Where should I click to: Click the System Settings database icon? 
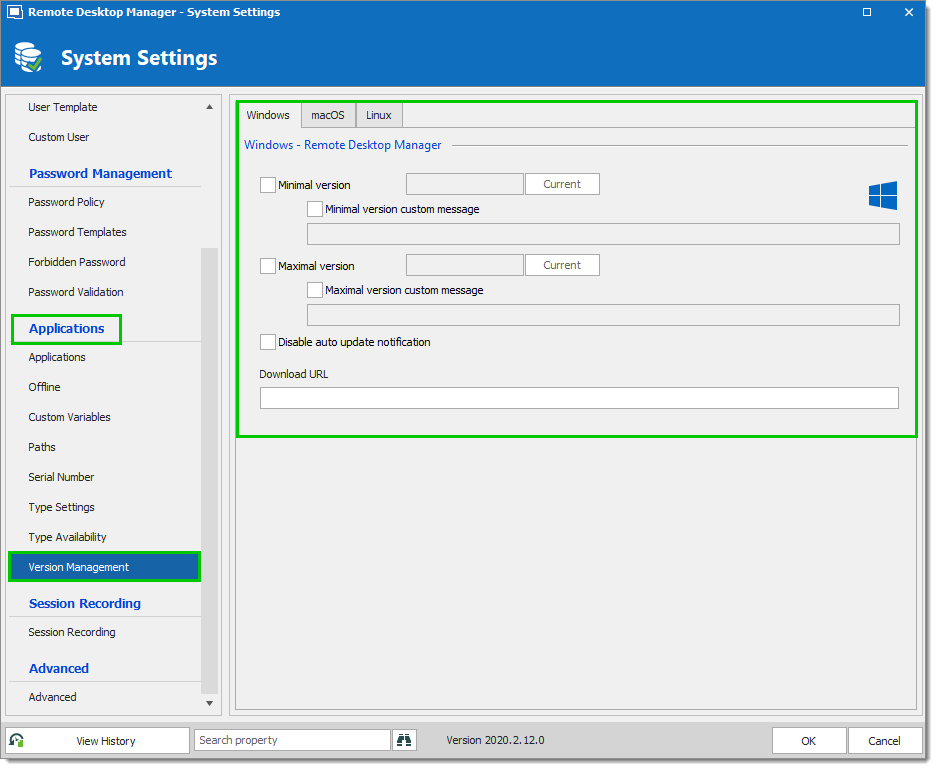28,57
